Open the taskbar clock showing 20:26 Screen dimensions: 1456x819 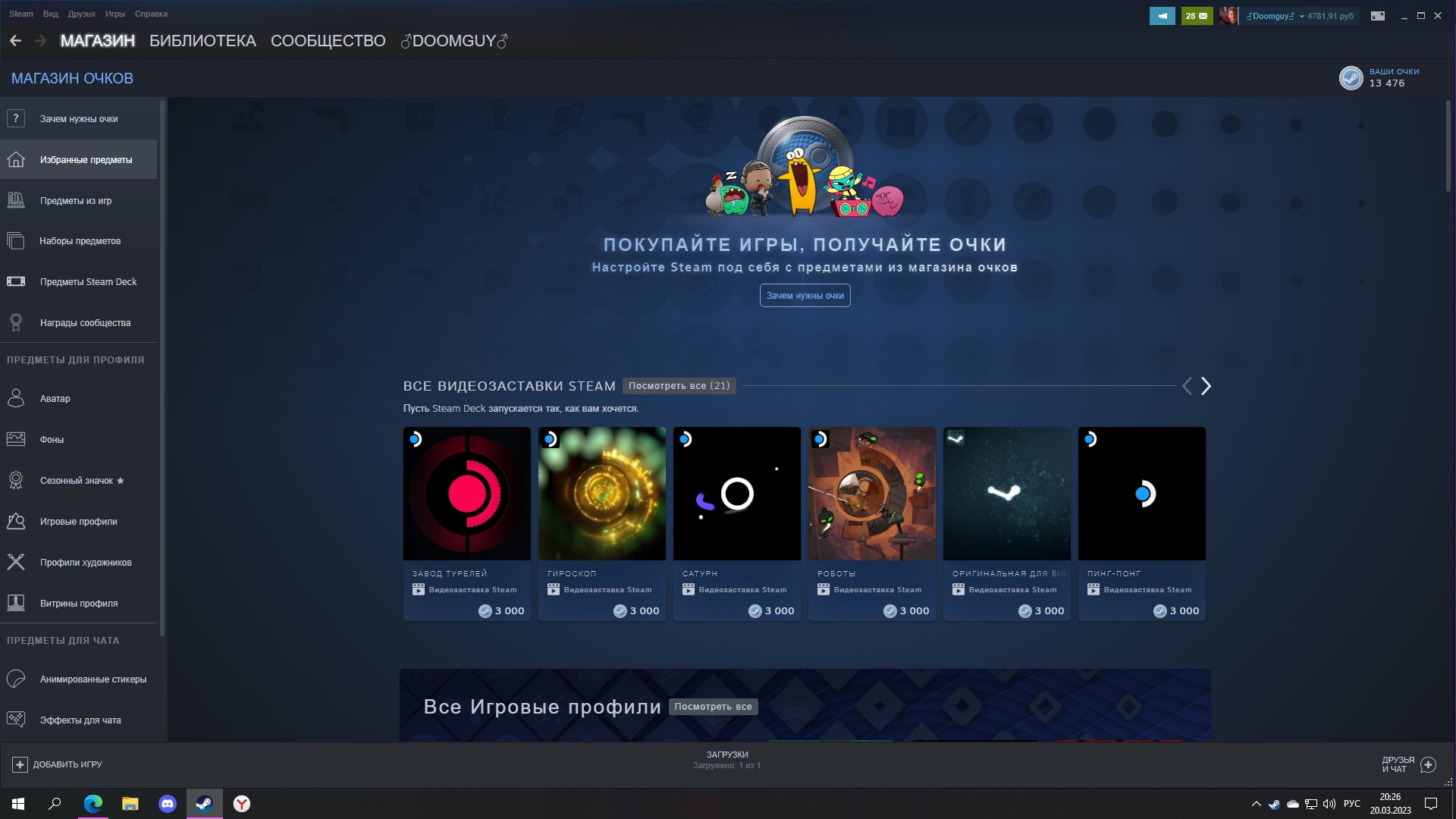pyautogui.click(x=1390, y=804)
